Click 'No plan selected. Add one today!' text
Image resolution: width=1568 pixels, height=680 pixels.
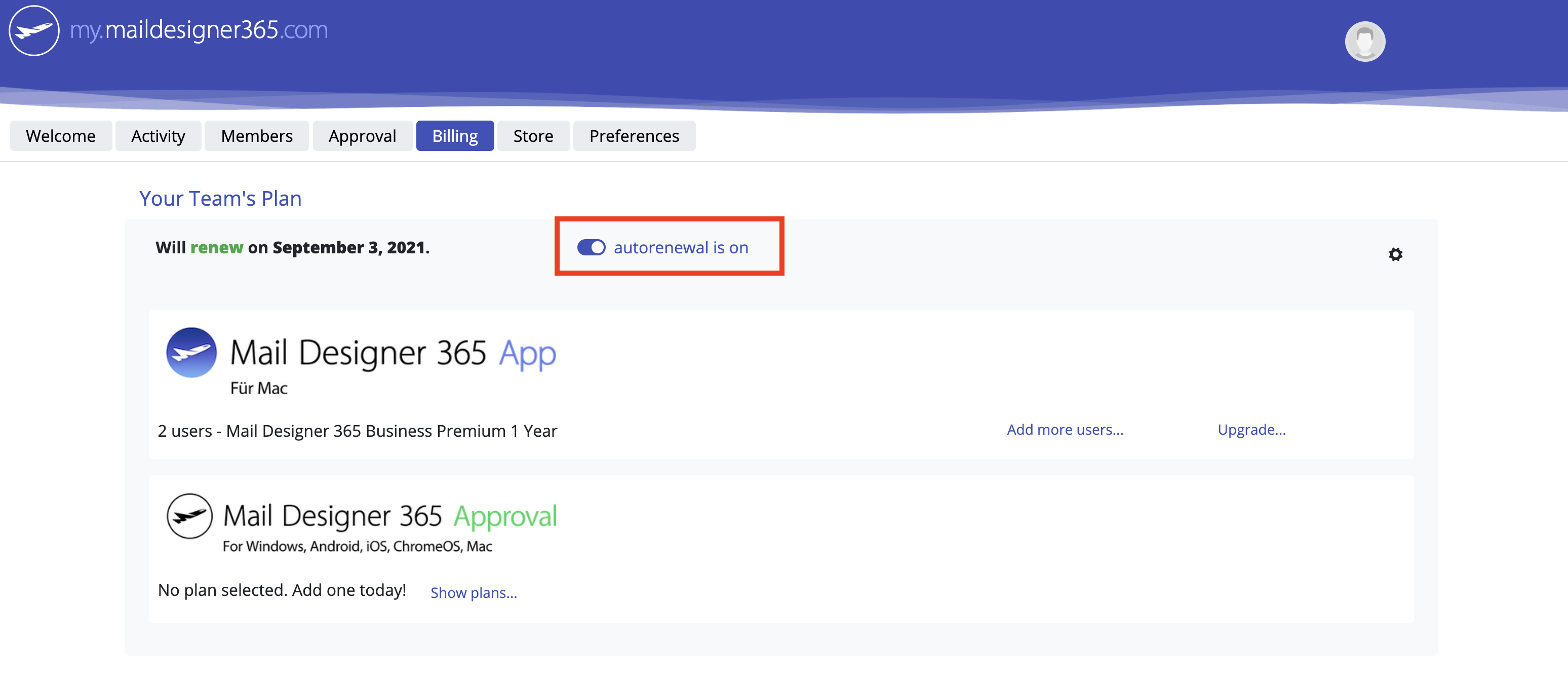click(282, 590)
